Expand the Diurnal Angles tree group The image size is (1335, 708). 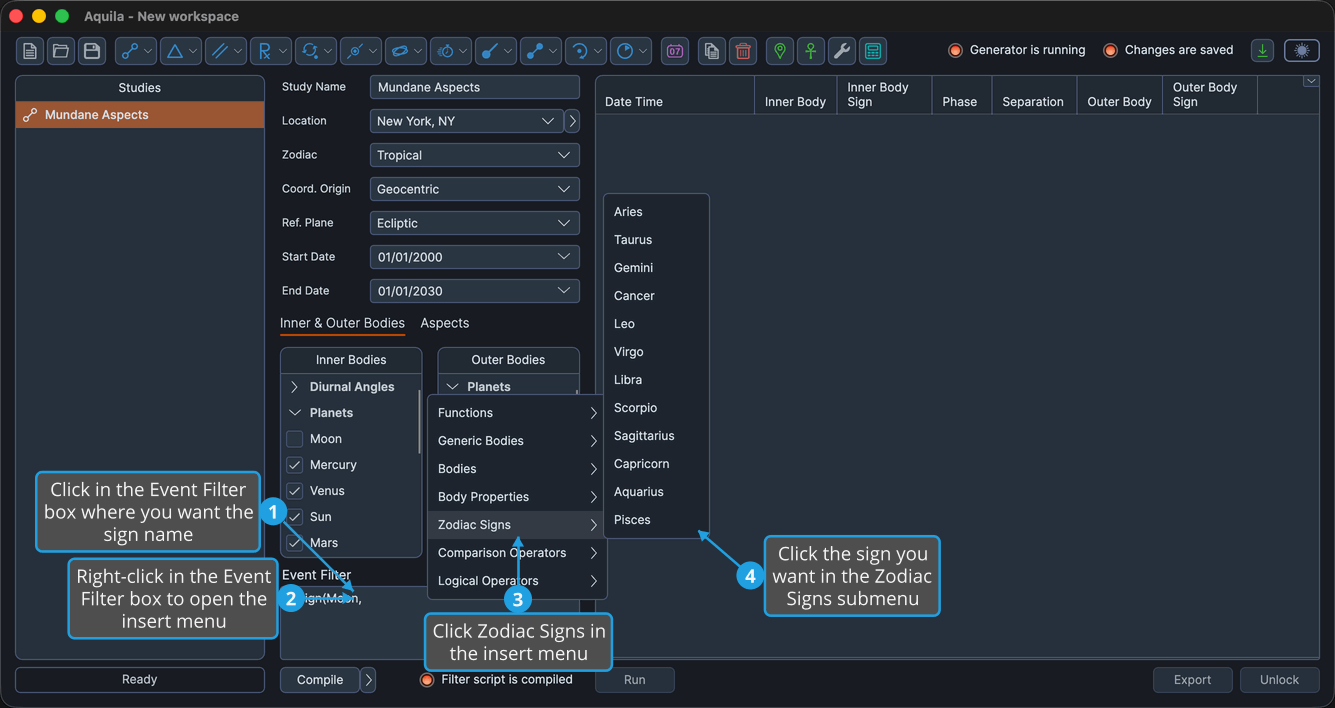[294, 387]
